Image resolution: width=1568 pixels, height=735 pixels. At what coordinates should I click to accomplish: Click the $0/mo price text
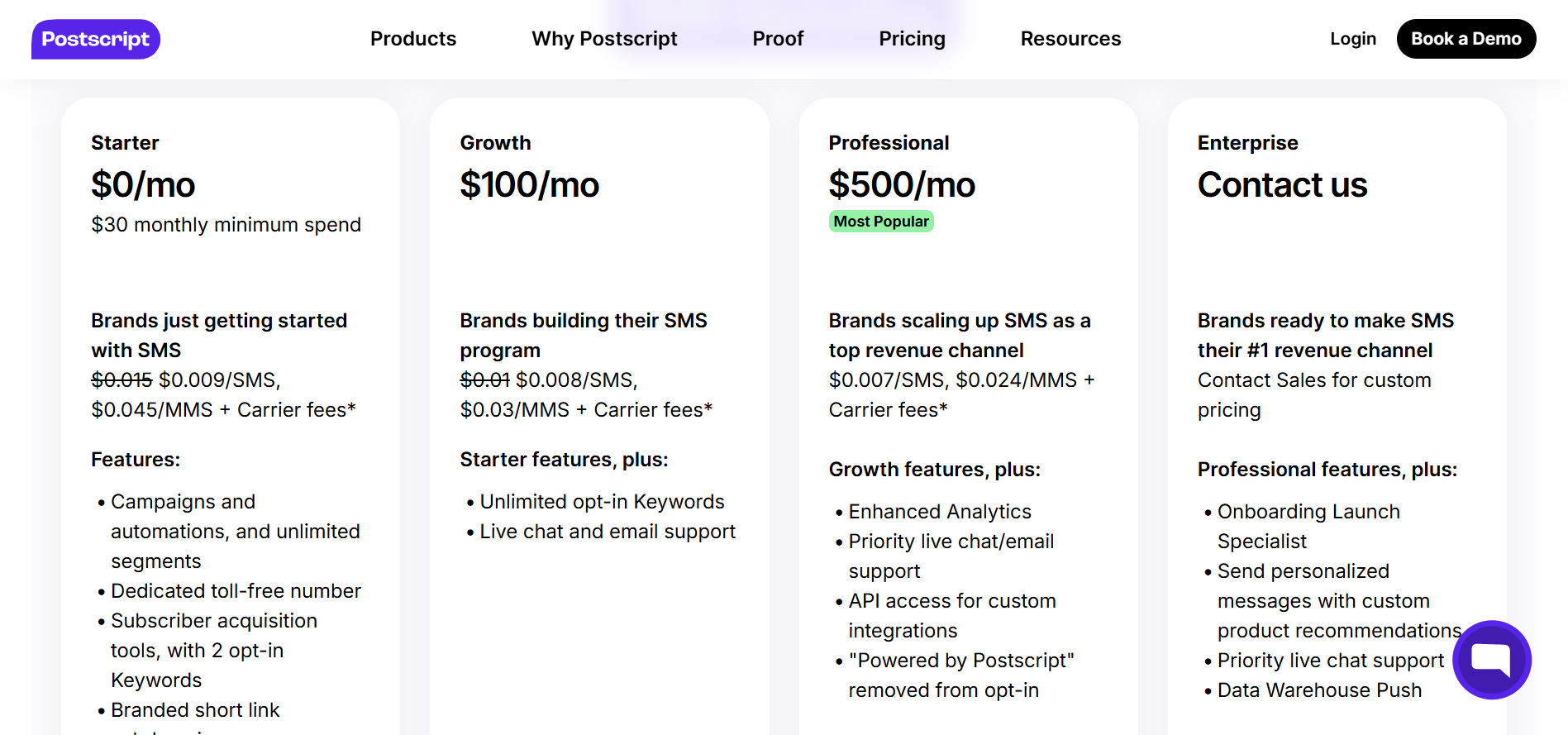click(x=143, y=184)
